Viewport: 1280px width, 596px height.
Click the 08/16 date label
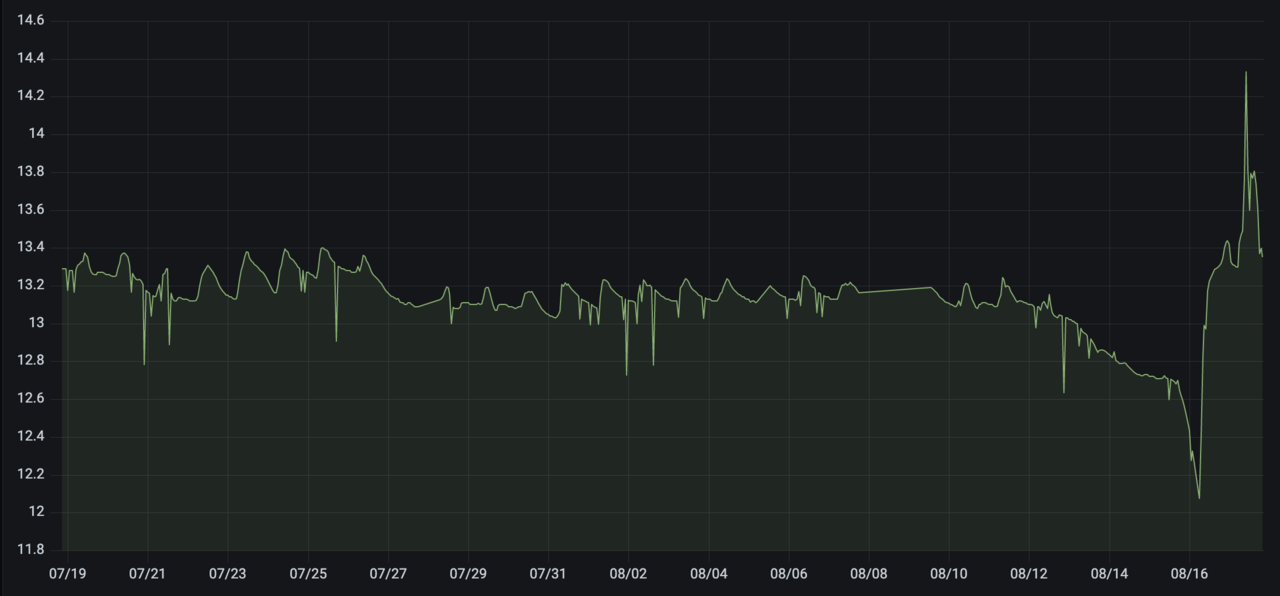(1189, 574)
